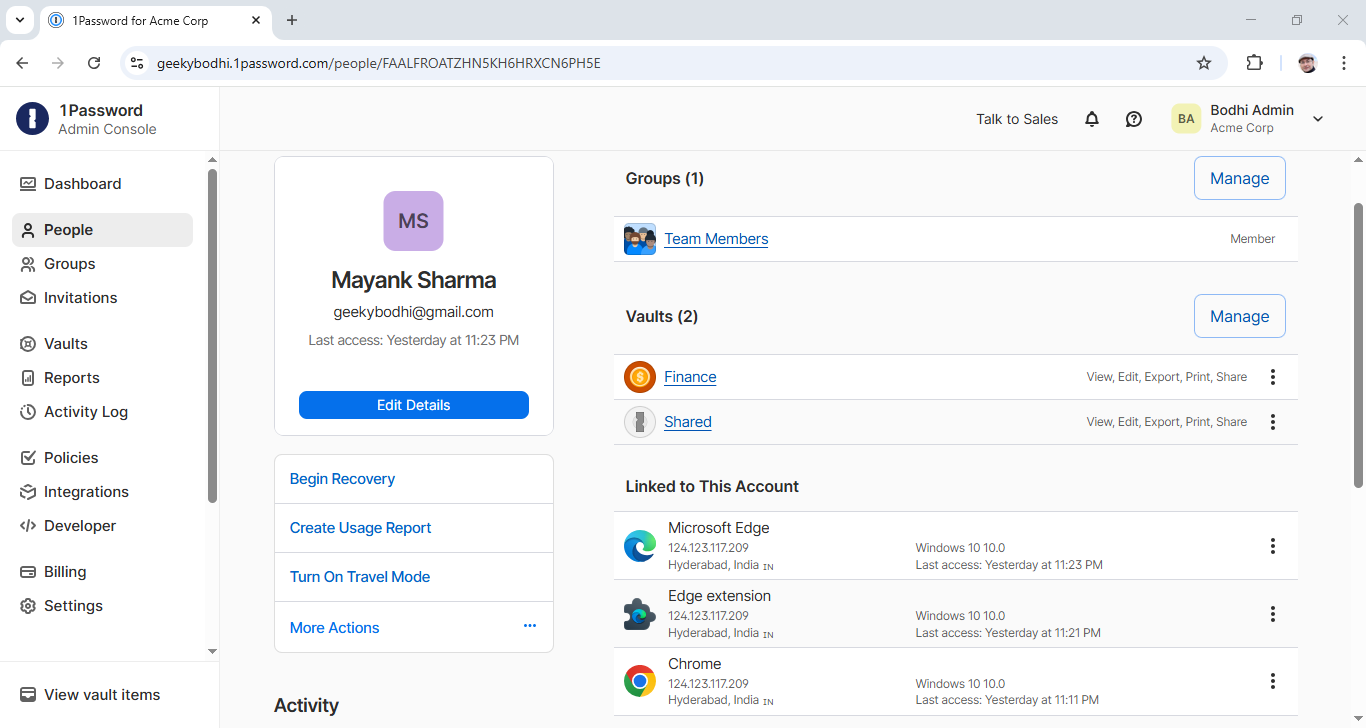Screen dimensions: 1366x728
Task: Open Invitations in sidebar
Action: [x=102, y=298]
